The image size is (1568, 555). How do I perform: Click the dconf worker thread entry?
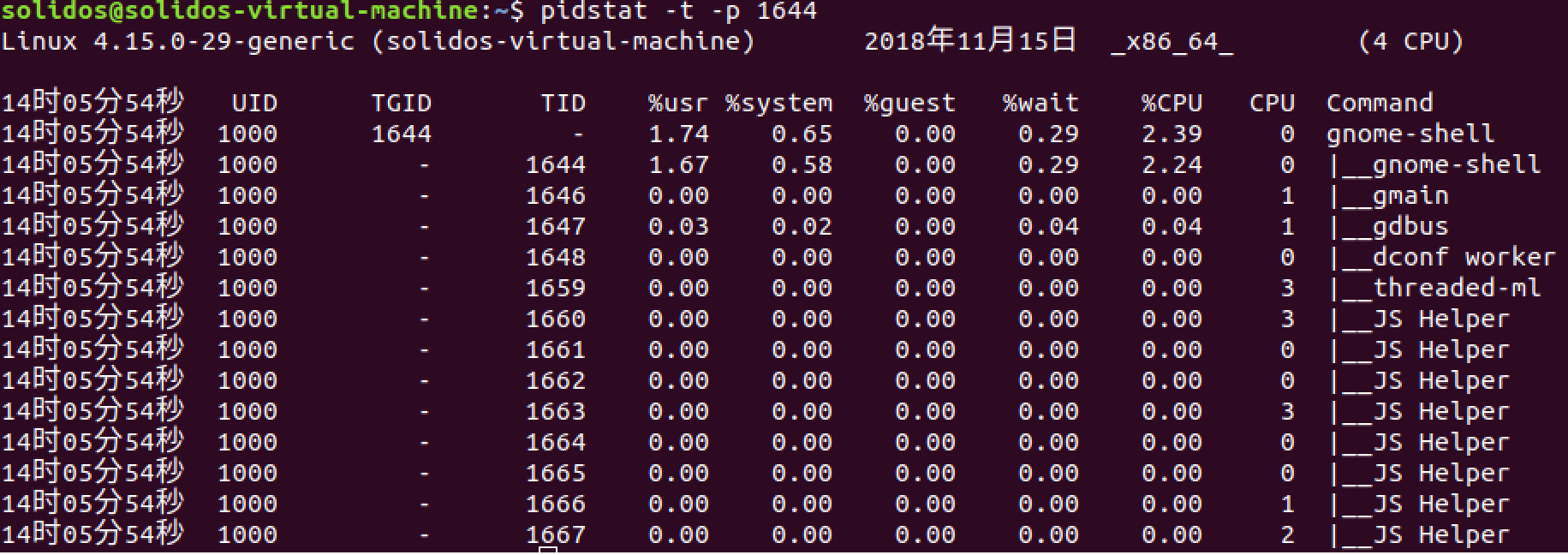(1464, 258)
